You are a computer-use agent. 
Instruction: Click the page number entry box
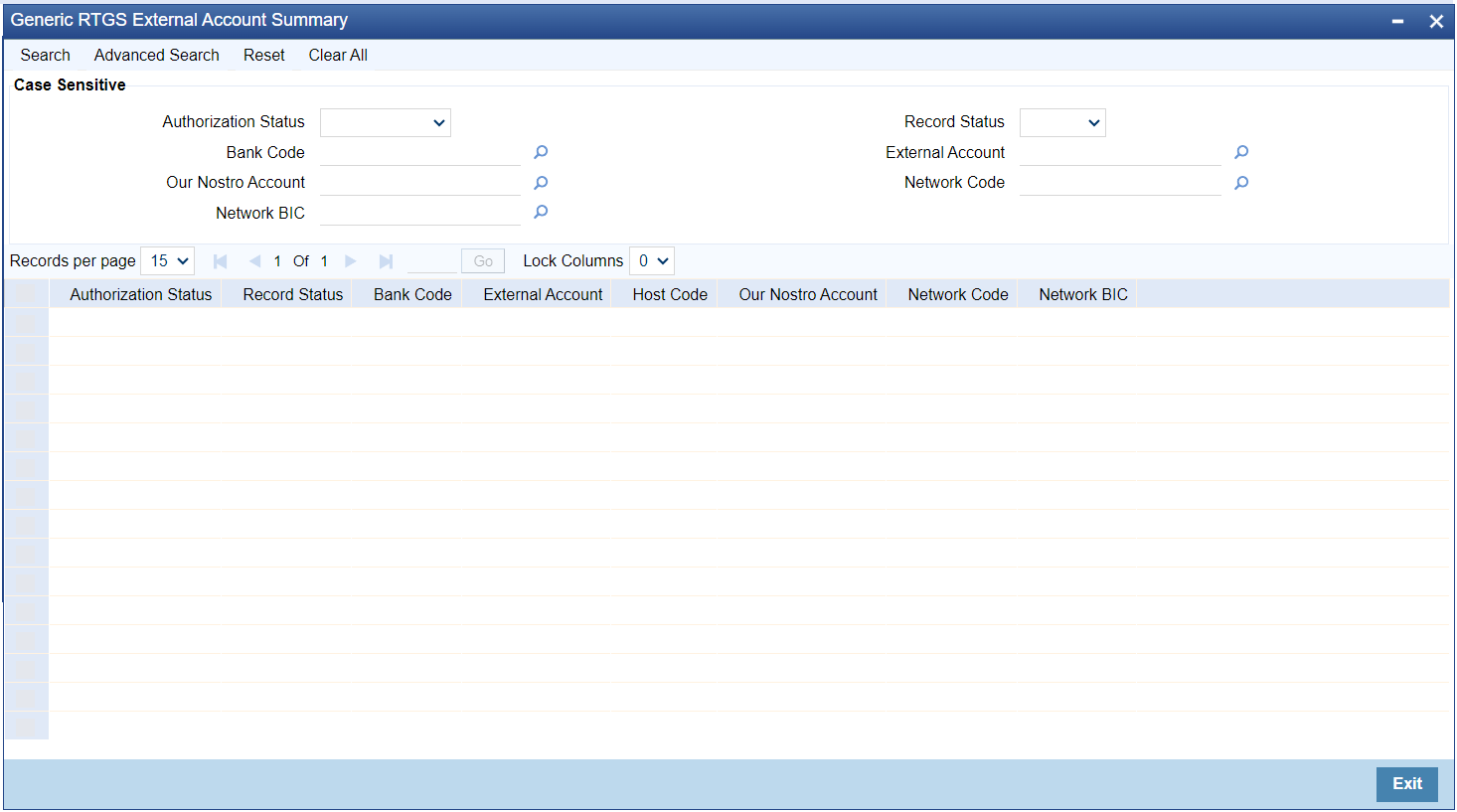click(x=432, y=261)
